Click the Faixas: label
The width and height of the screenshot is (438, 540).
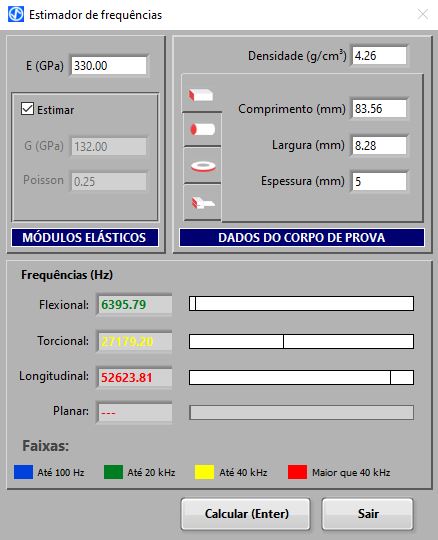[x=45, y=446]
